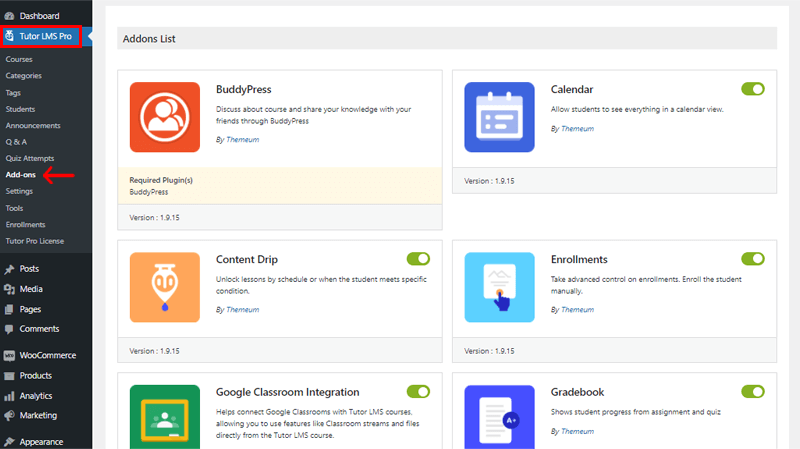Image resolution: width=800 pixels, height=449 pixels.
Task: Click the Tutor LMS Pro owl icon
Action: tap(9, 36)
